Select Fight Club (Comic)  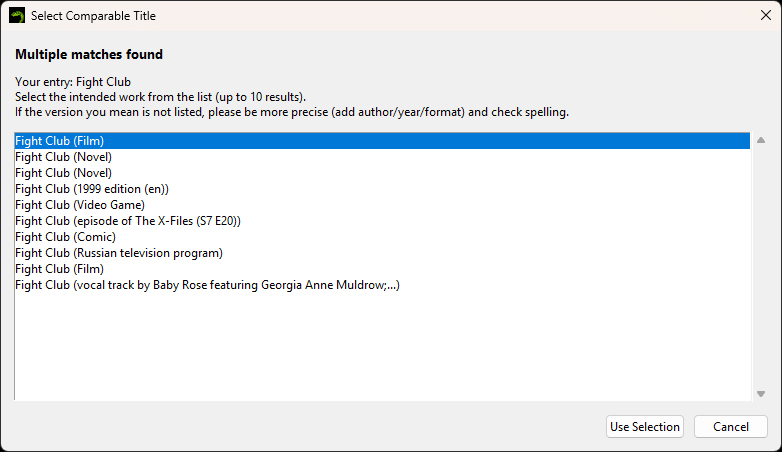coord(65,237)
